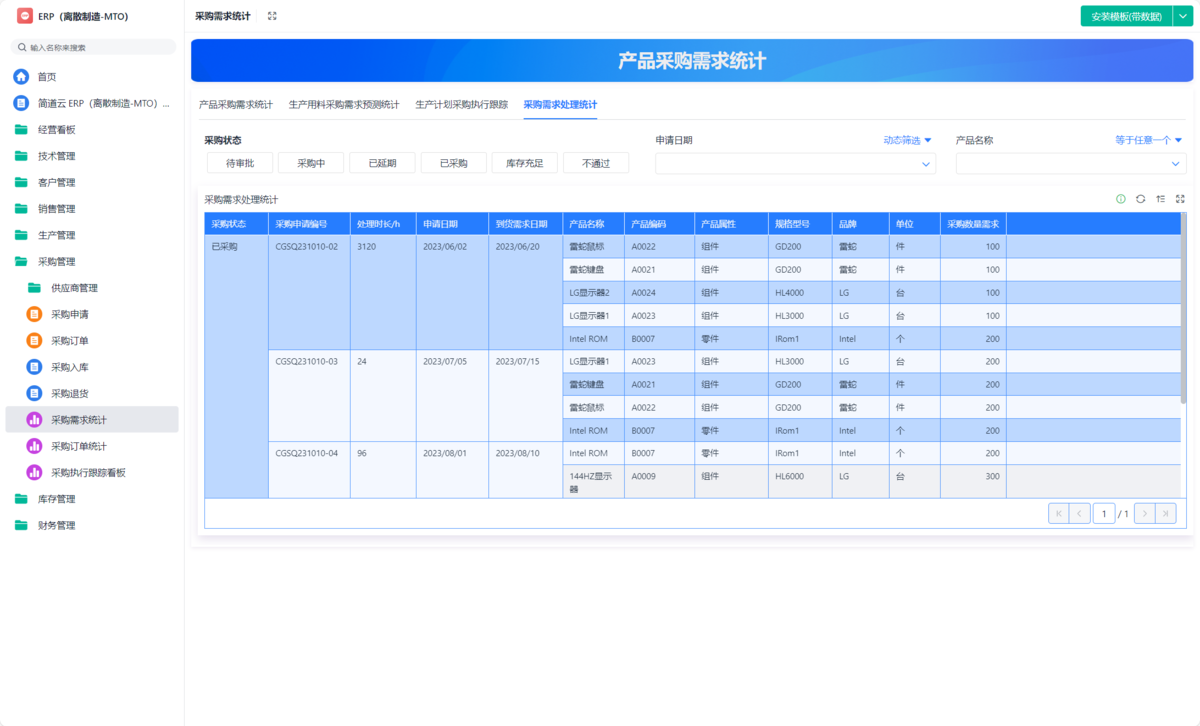Expand the 采购需求处理统计 table to fullscreen

[x=1180, y=199]
